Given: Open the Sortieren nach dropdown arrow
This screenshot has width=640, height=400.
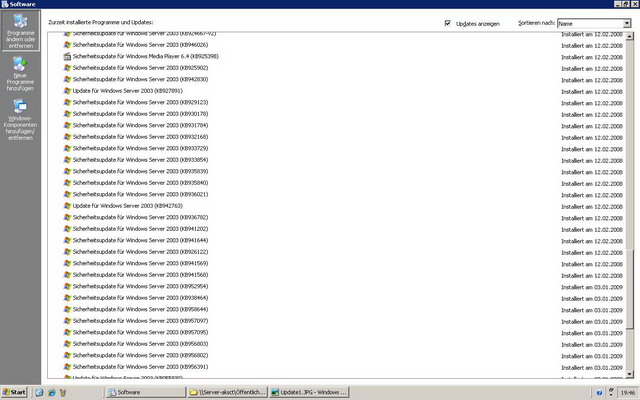Looking at the screenshot, I should [x=627, y=24].
